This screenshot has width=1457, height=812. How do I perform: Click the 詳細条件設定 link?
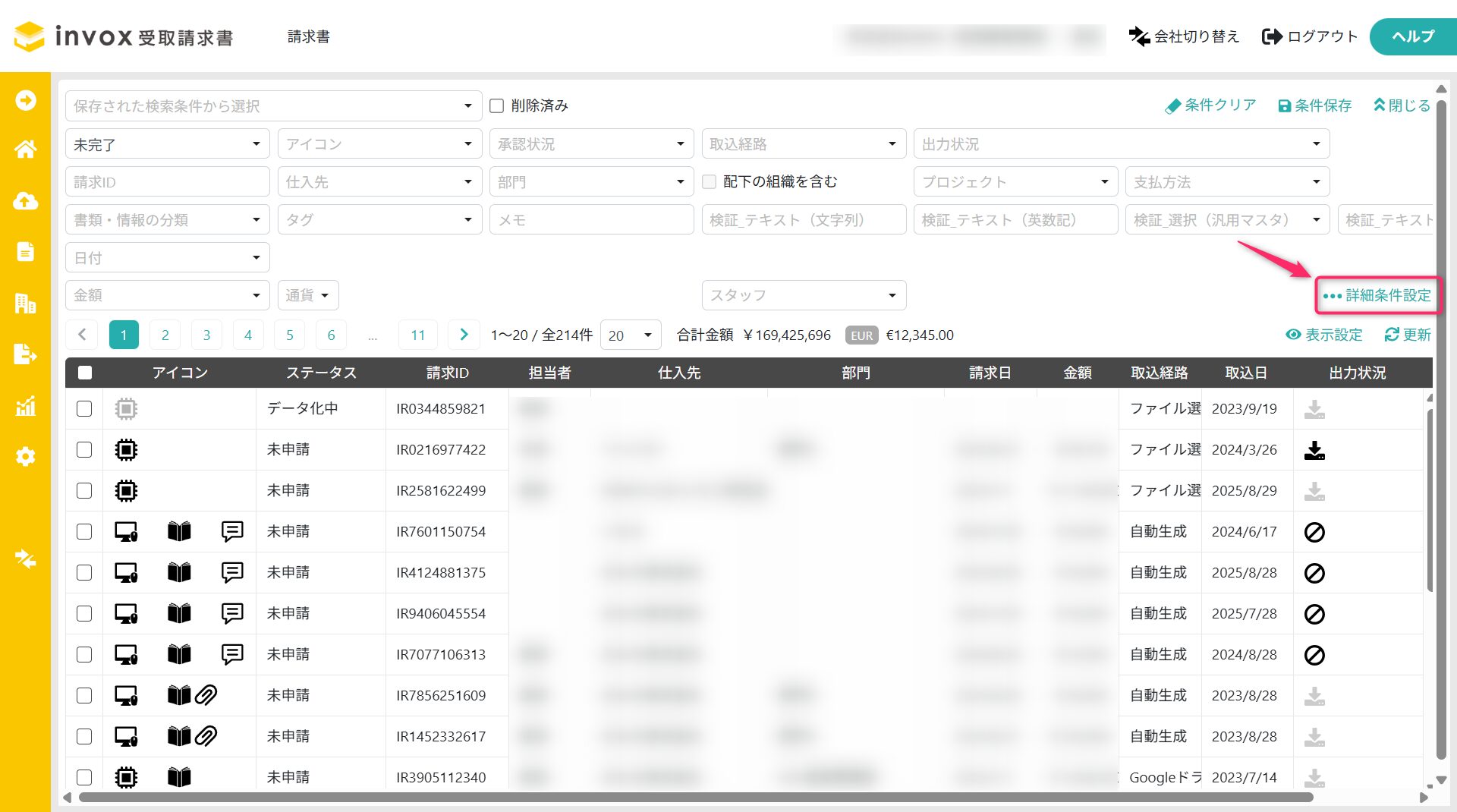[1378, 295]
